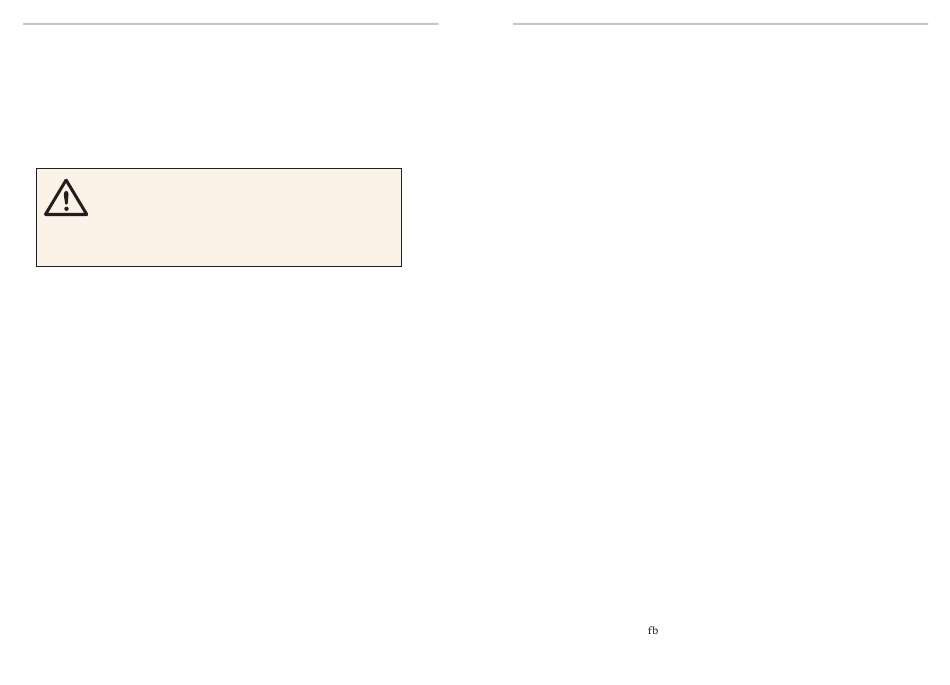Select the gray header rule on left page

[231, 24]
